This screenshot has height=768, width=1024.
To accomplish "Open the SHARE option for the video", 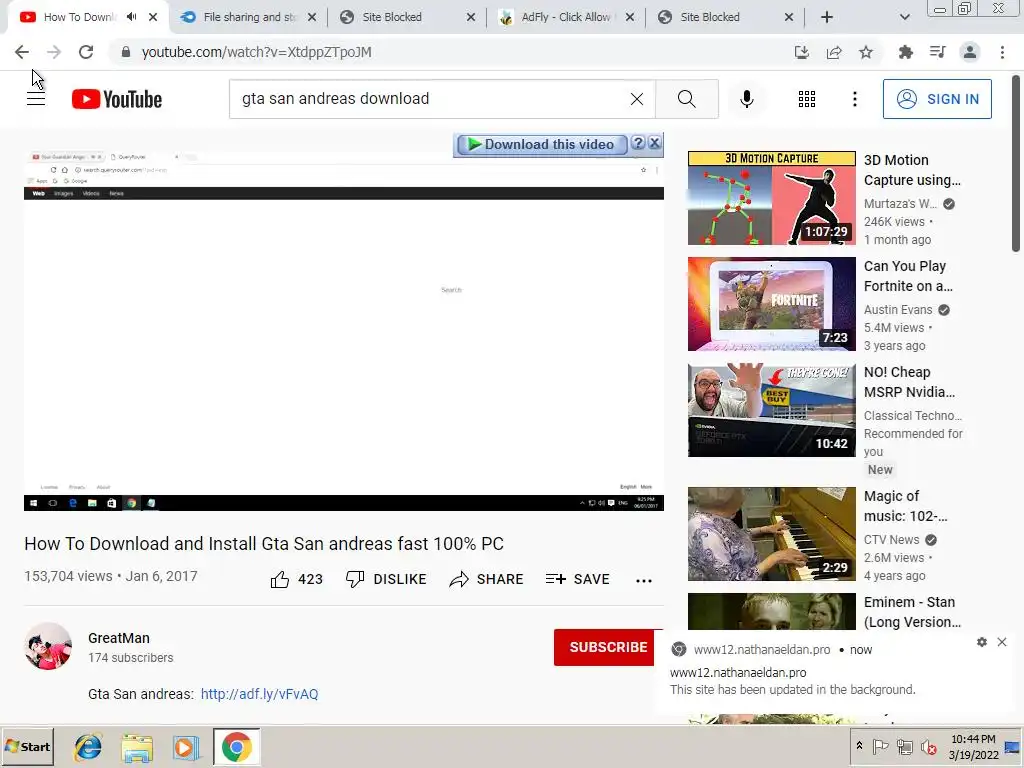I will (487, 579).
